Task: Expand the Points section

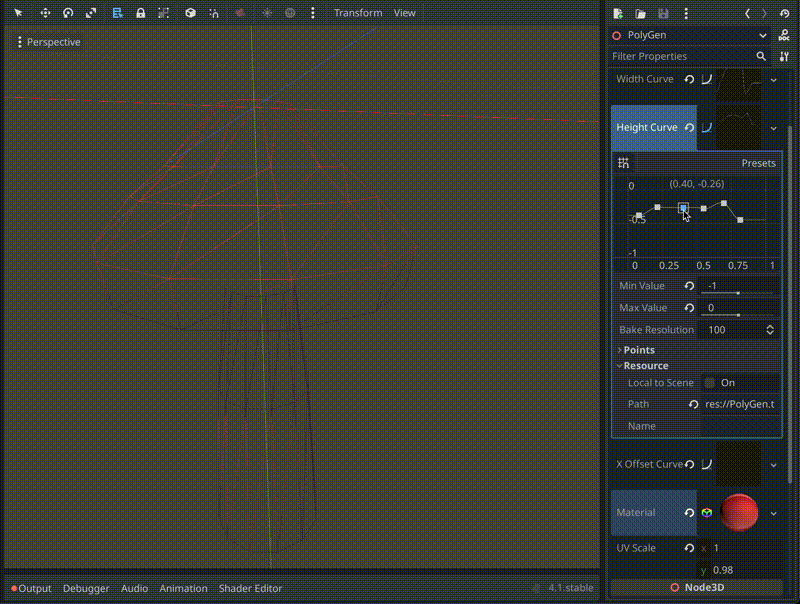Action: pyautogui.click(x=636, y=350)
